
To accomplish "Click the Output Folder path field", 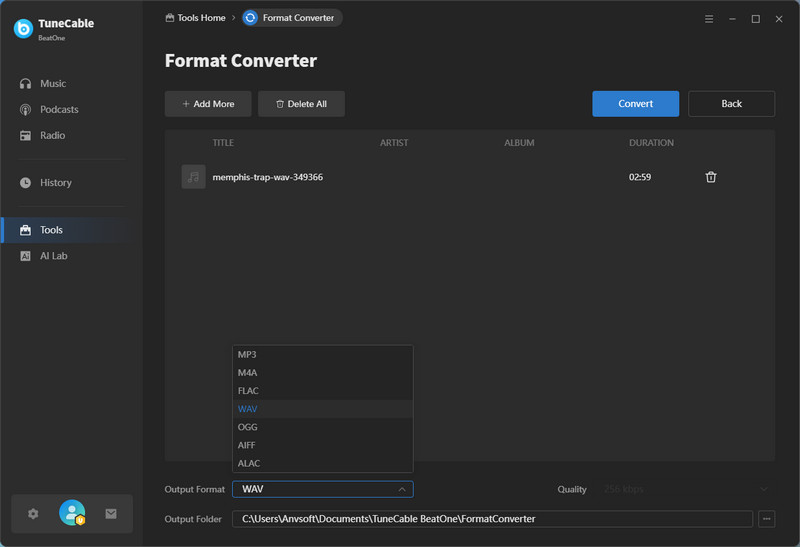I will click(x=492, y=519).
